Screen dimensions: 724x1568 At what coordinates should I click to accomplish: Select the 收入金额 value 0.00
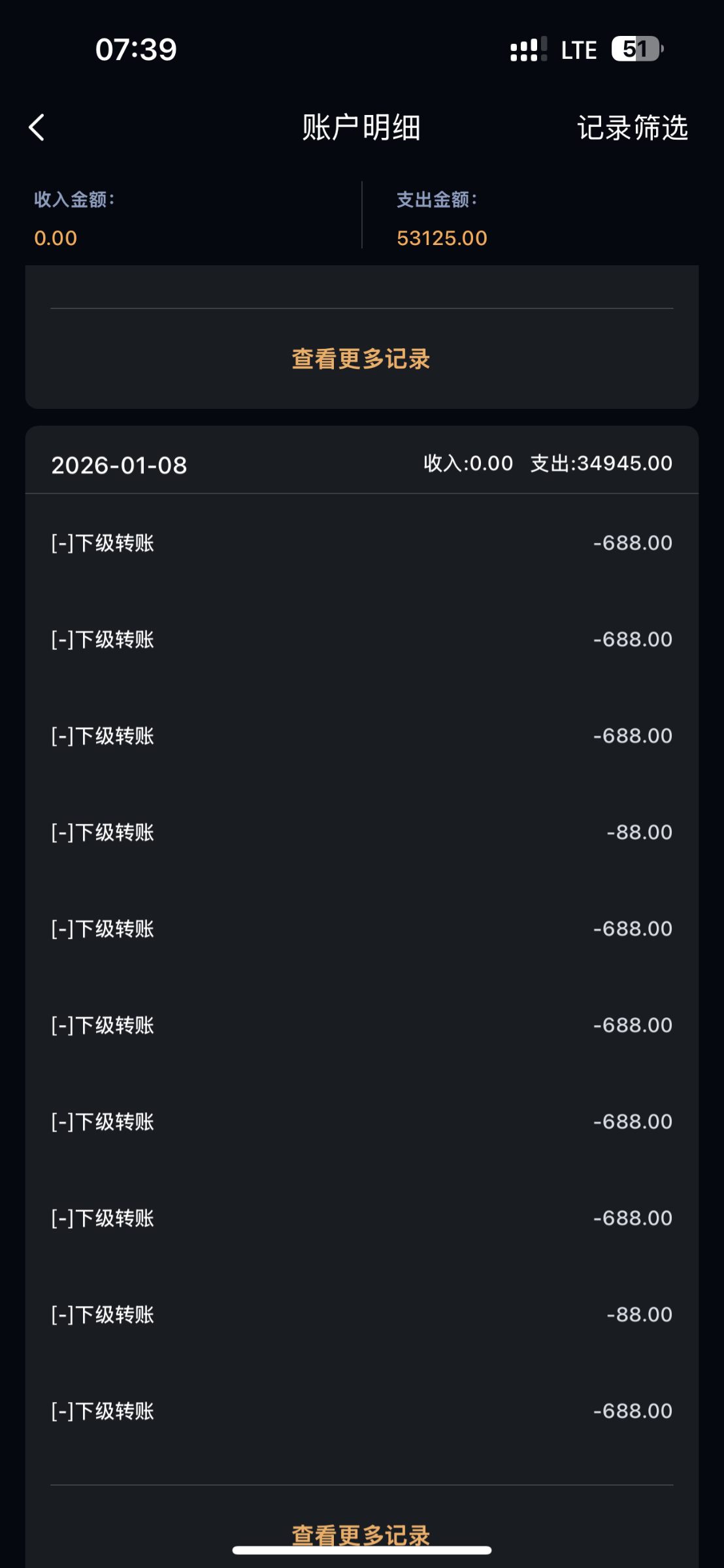point(56,238)
